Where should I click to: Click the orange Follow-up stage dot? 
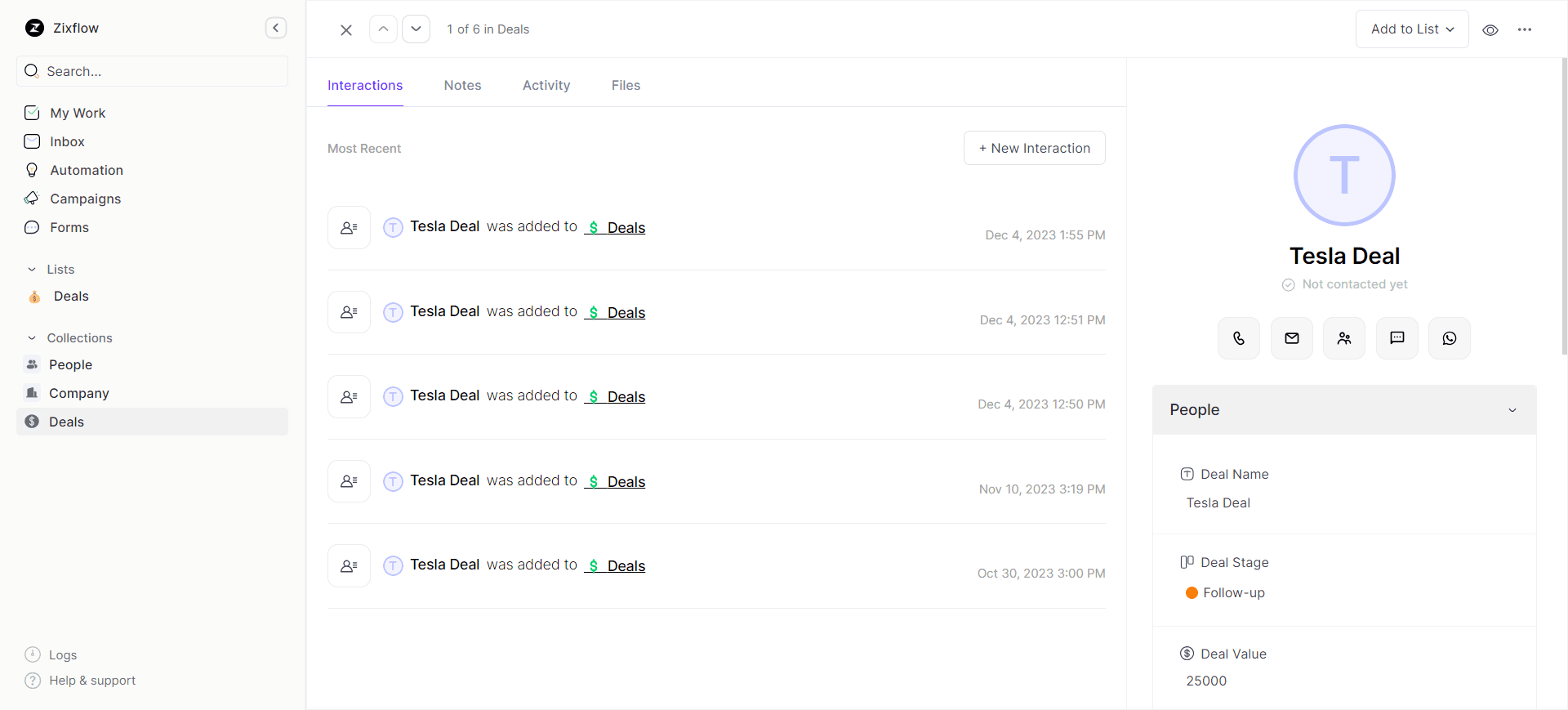(1192, 593)
